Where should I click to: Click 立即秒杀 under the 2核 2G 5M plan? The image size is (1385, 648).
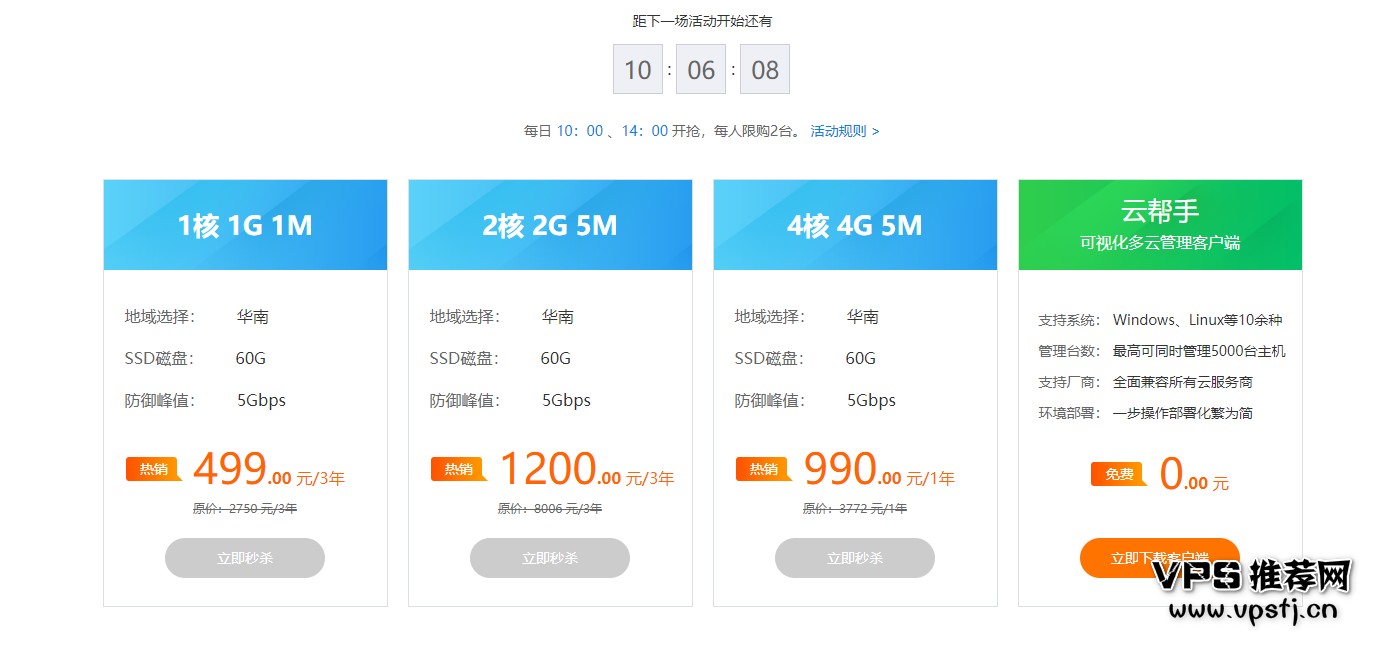click(x=550, y=558)
